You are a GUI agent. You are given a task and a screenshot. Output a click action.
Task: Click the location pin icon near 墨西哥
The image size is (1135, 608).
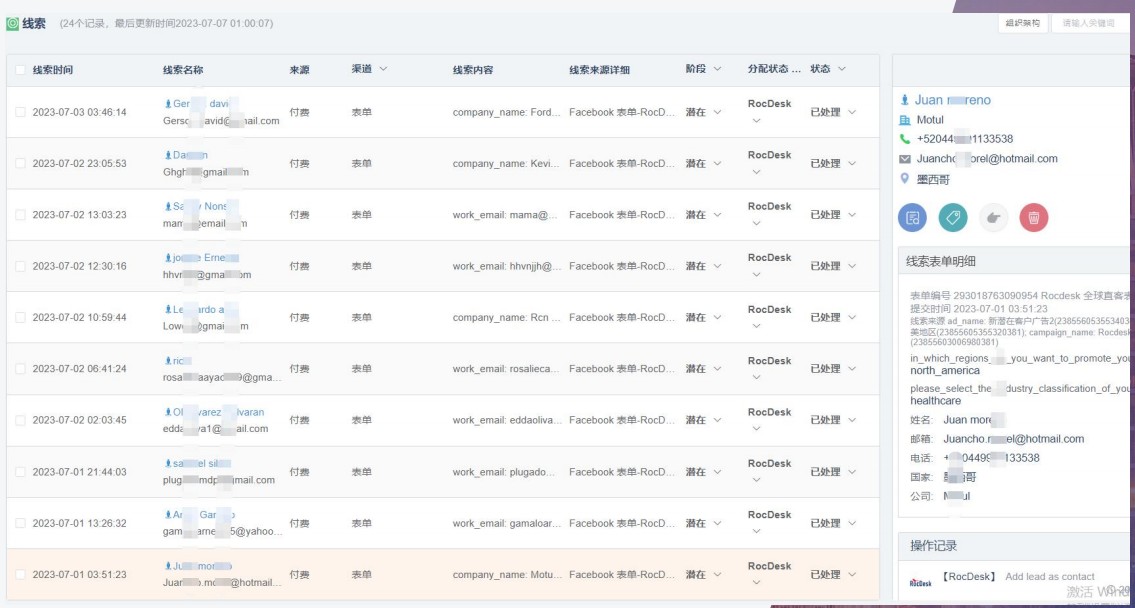[x=905, y=179]
